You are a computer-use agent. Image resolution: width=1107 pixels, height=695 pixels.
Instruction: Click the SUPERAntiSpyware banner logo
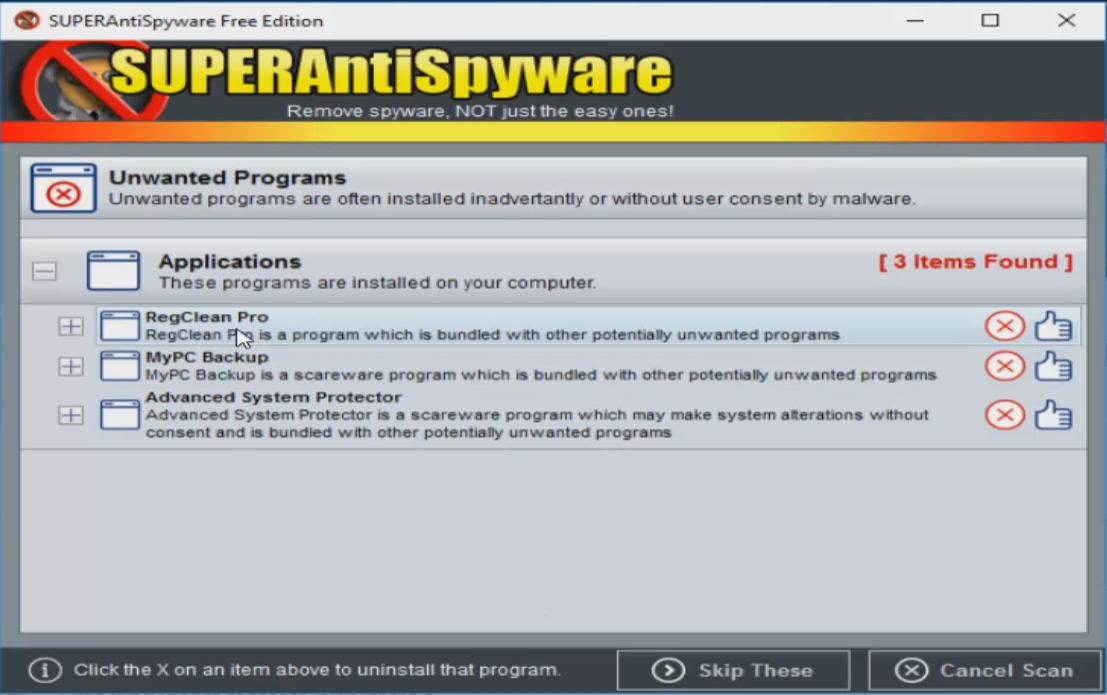click(346, 81)
